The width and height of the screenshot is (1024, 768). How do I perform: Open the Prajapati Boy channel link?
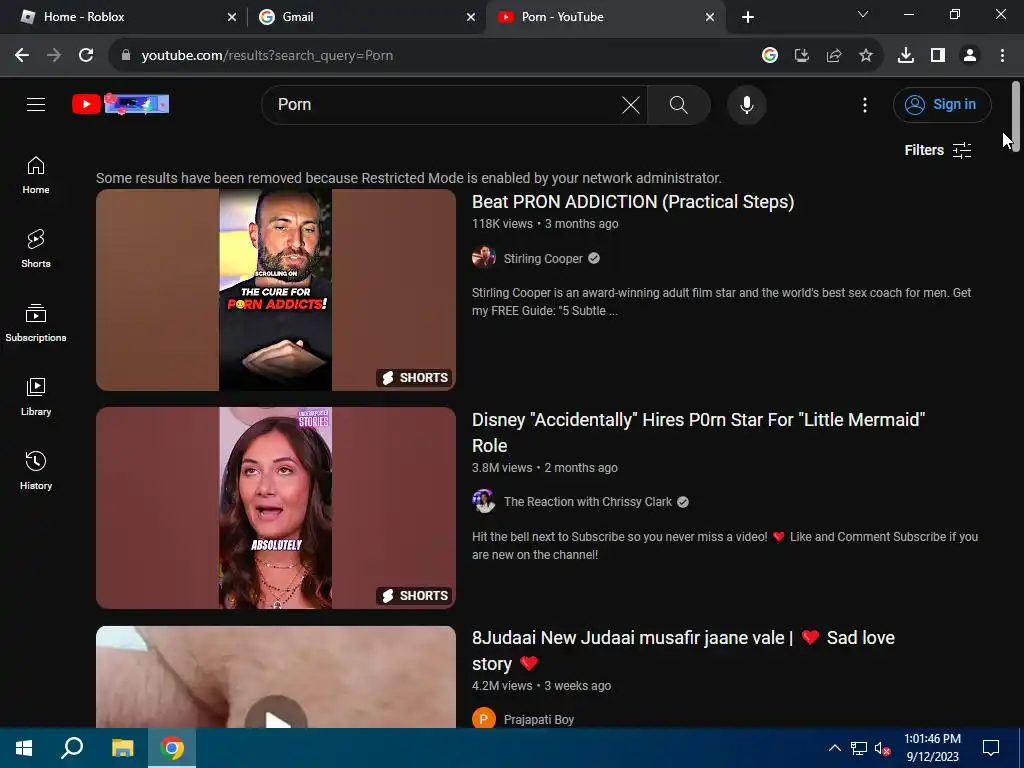coord(539,720)
